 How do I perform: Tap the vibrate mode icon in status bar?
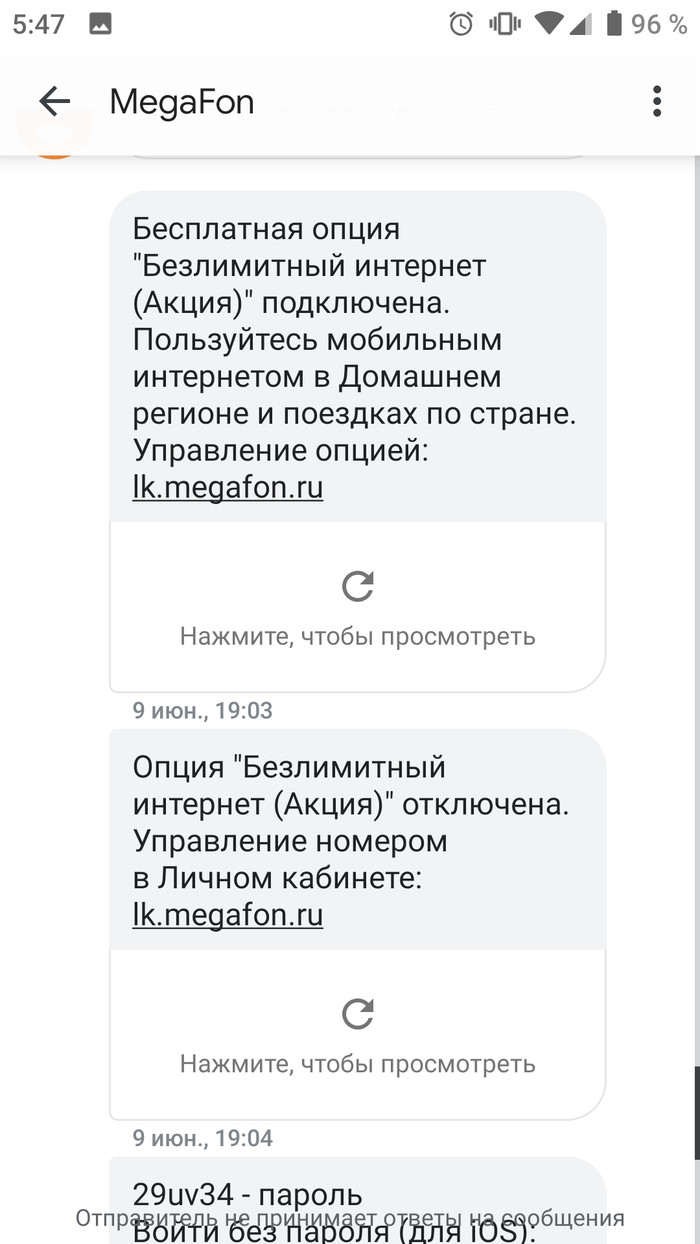coord(505,24)
